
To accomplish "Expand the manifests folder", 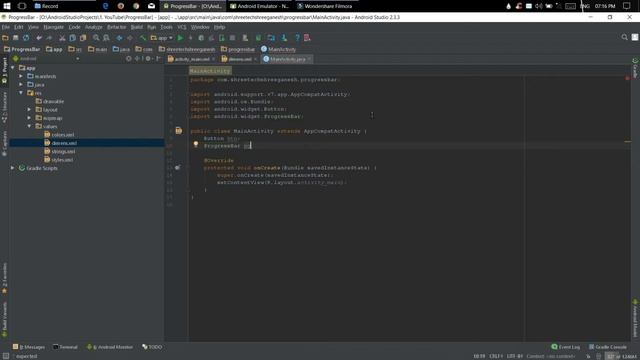I will (x=21, y=76).
